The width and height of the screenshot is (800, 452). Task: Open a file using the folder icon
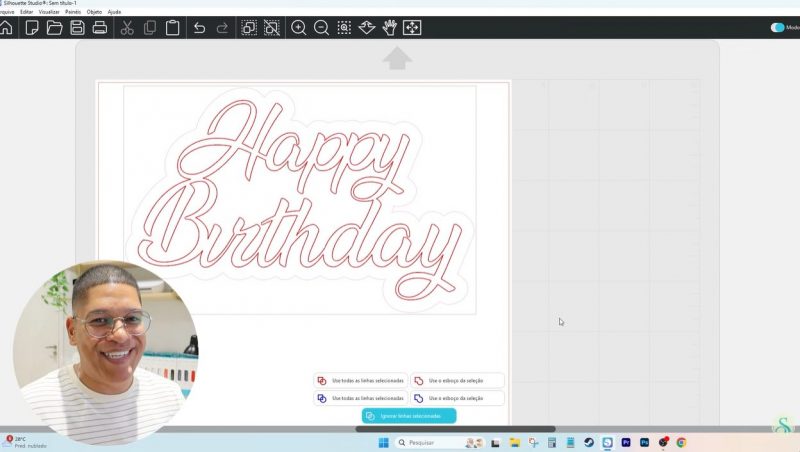click(54, 28)
